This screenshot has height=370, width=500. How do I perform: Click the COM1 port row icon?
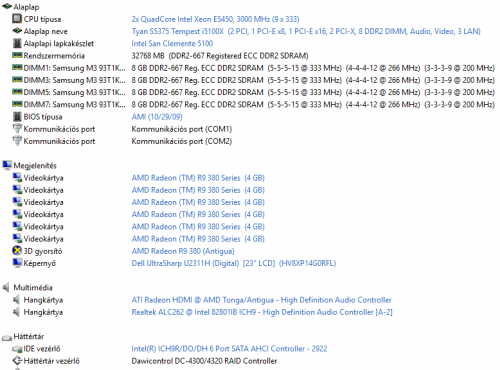pyautogui.click(x=17, y=129)
